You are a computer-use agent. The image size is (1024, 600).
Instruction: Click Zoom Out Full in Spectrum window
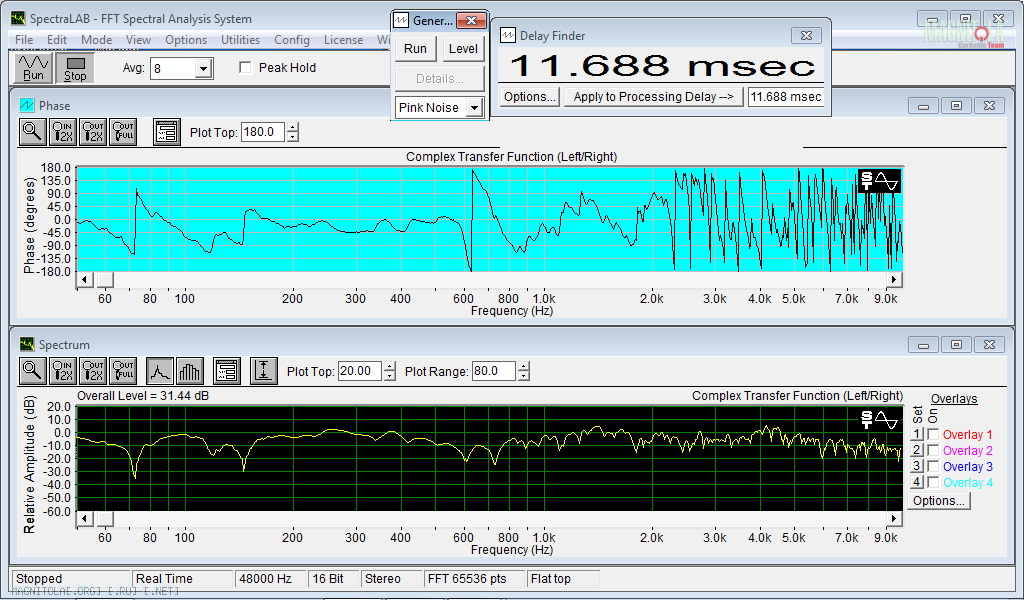[123, 371]
